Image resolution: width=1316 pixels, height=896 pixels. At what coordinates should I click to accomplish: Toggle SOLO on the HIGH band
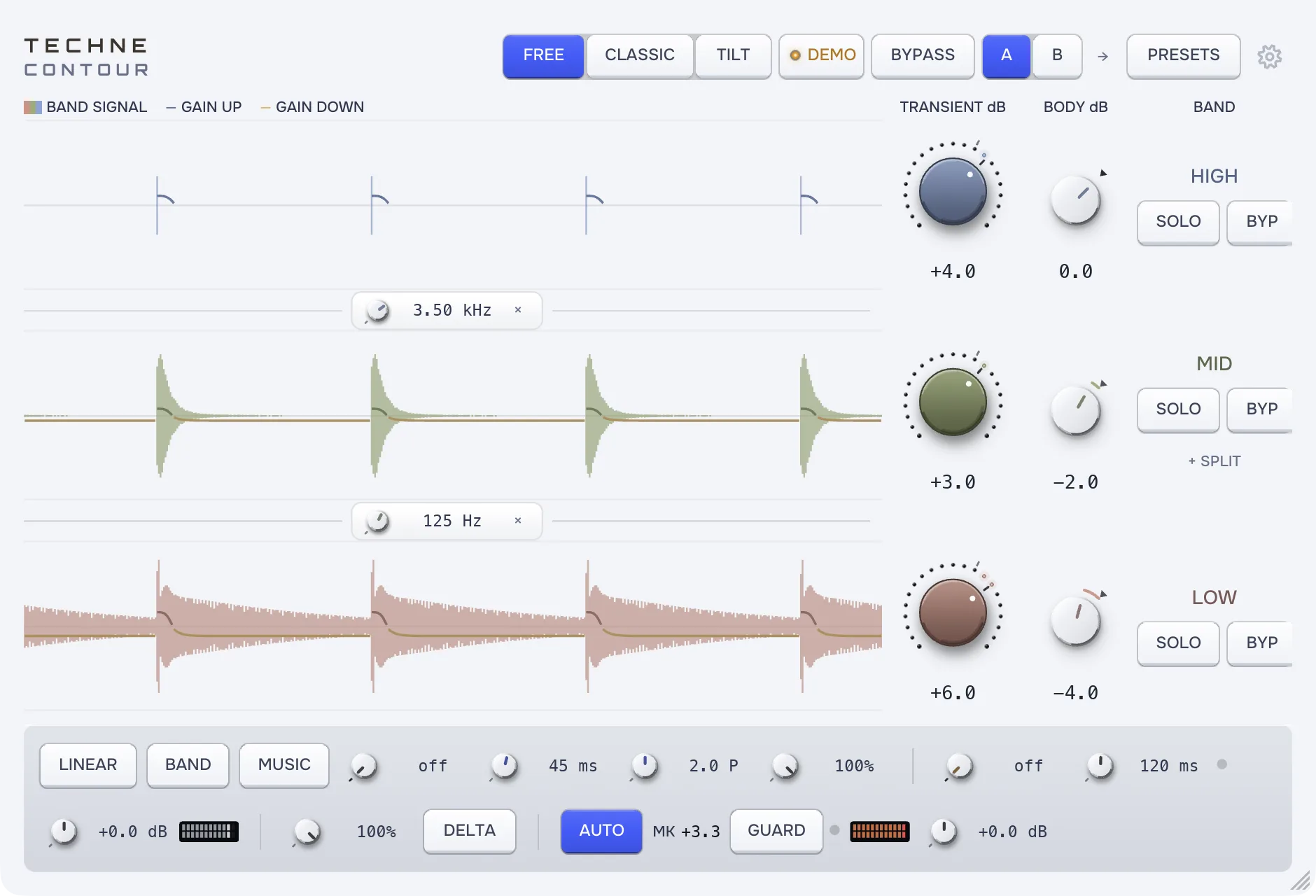pos(1178,222)
